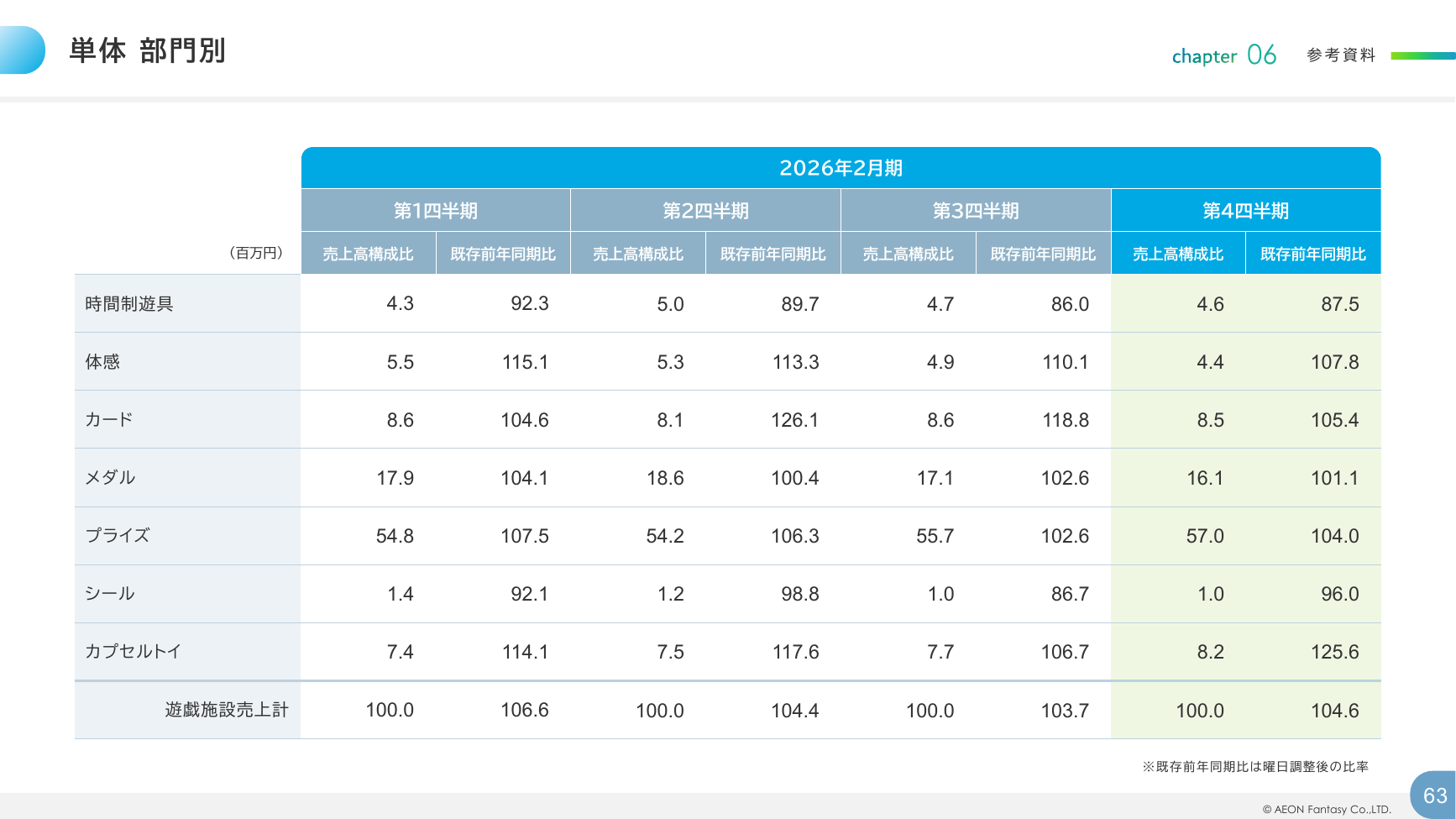Click the カプセルトイ value 125.6
This screenshot has height=819, width=1456.
click(x=1335, y=652)
